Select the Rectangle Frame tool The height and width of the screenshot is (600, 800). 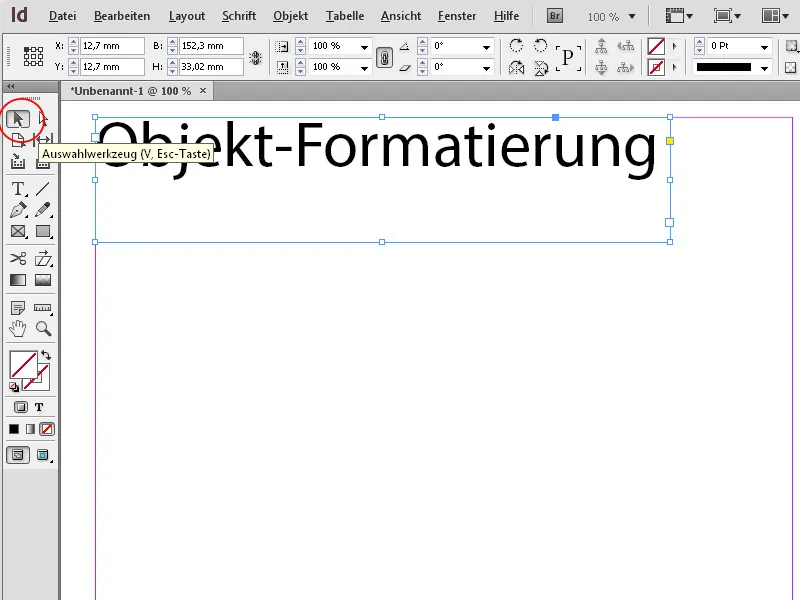(x=18, y=231)
